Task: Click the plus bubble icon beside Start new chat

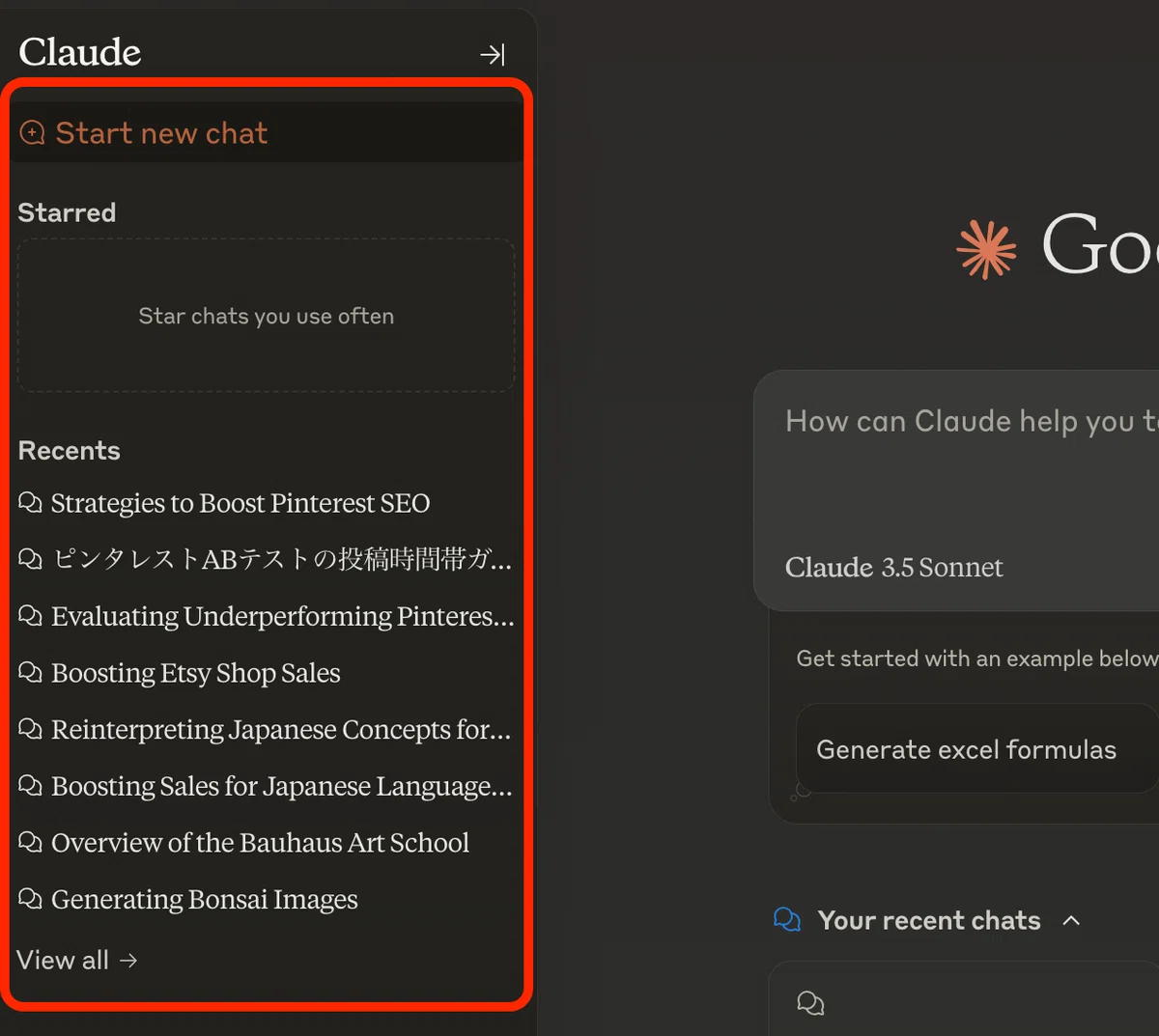Action: [x=33, y=133]
